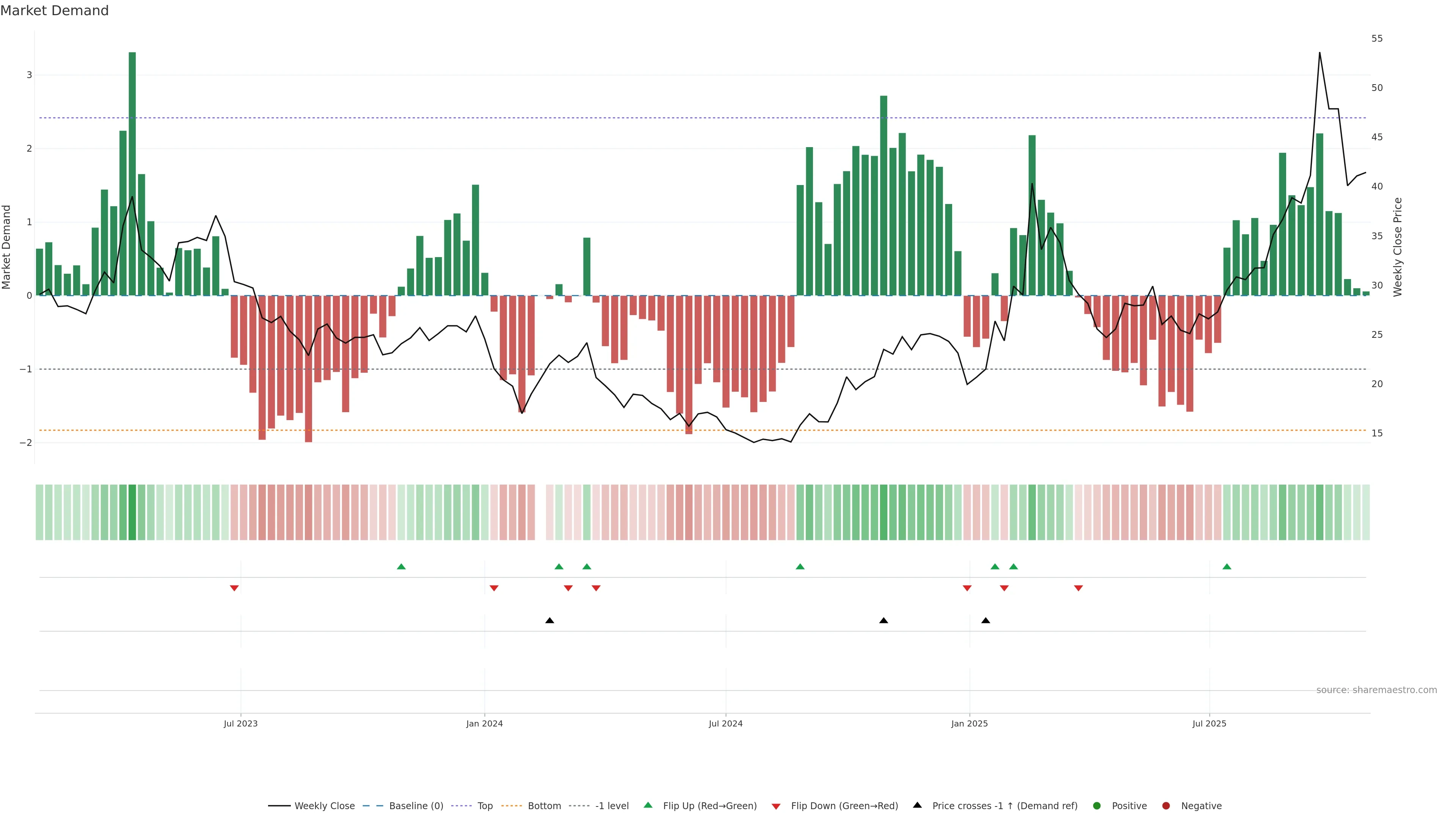Screen dimensions: 1456x819
Task: Click the black Price crosses -1 legend triangle
Action: click(x=917, y=805)
